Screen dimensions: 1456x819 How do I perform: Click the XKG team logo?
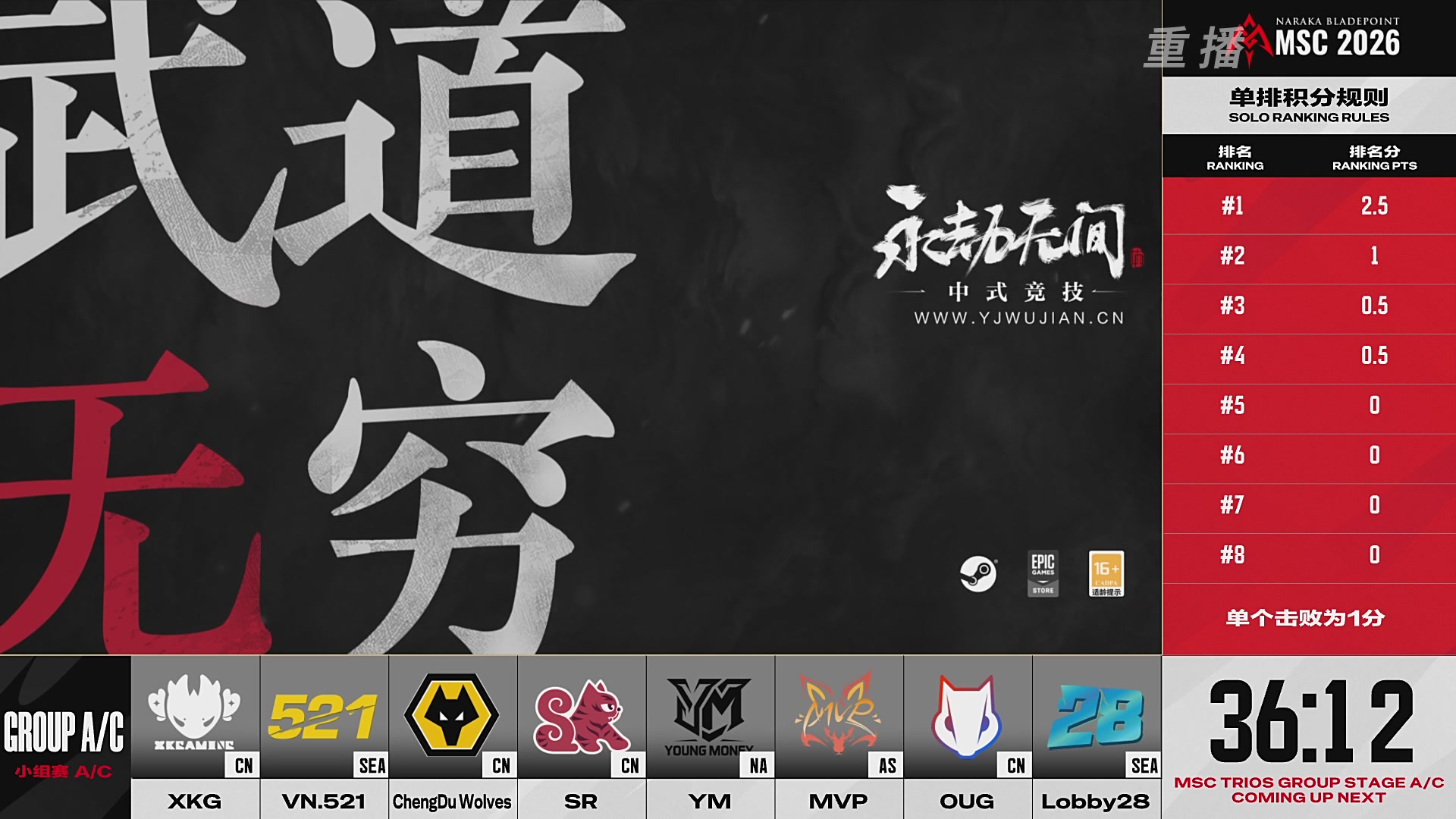click(194, 713)
